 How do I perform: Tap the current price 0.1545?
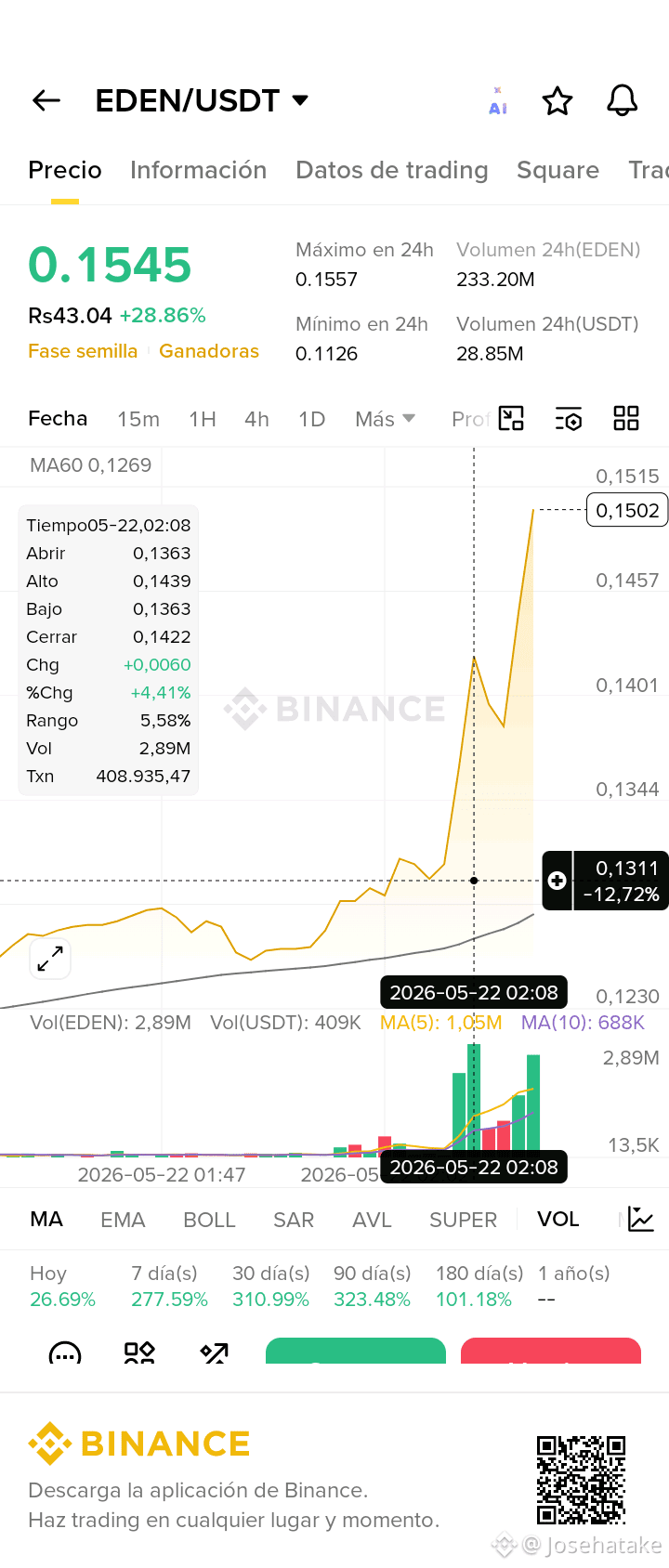110,265
